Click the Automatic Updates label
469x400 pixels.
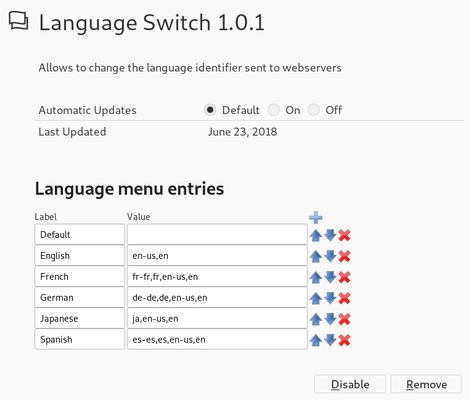click(87, 110)
